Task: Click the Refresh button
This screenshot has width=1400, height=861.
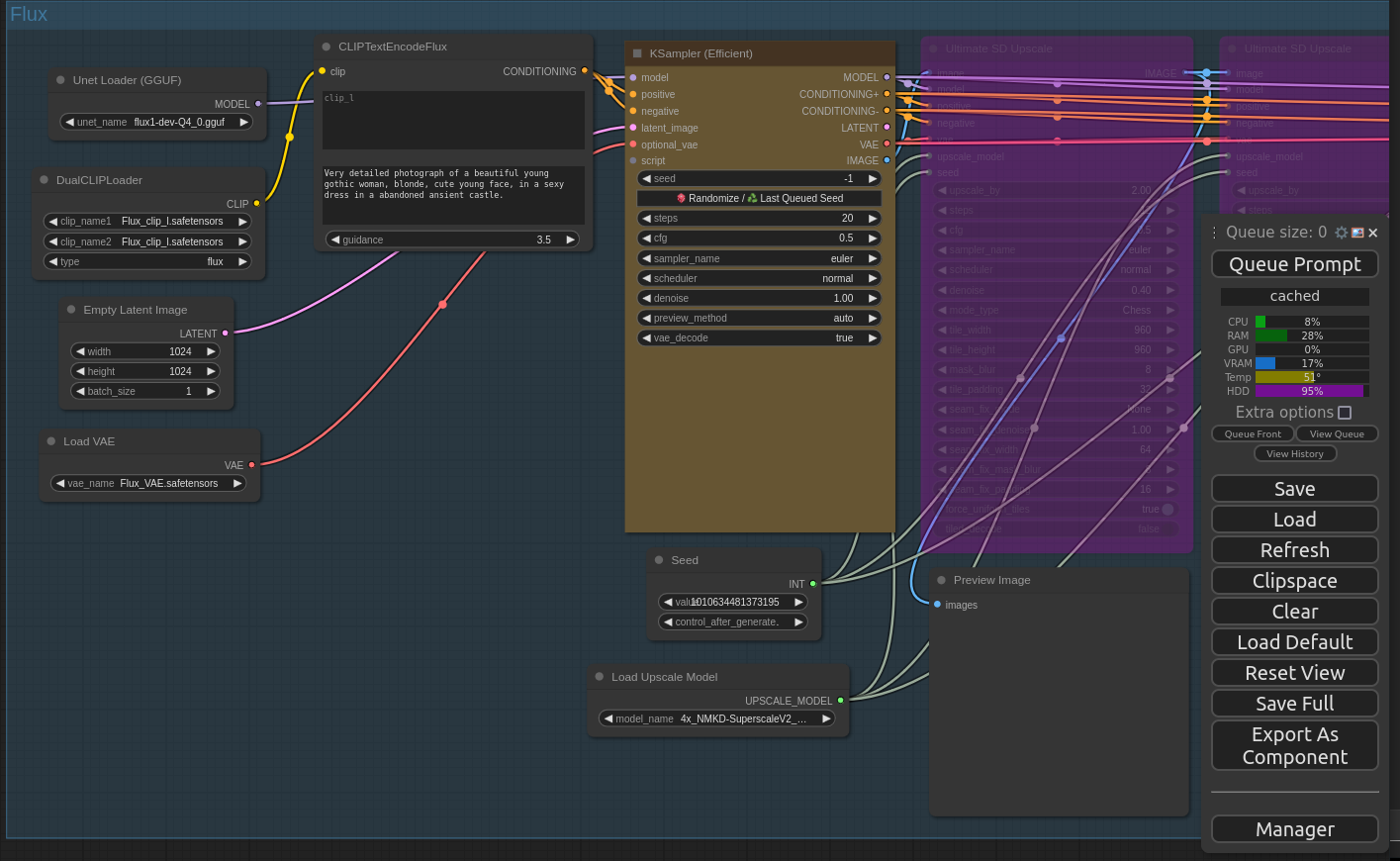Action: 1294,549
